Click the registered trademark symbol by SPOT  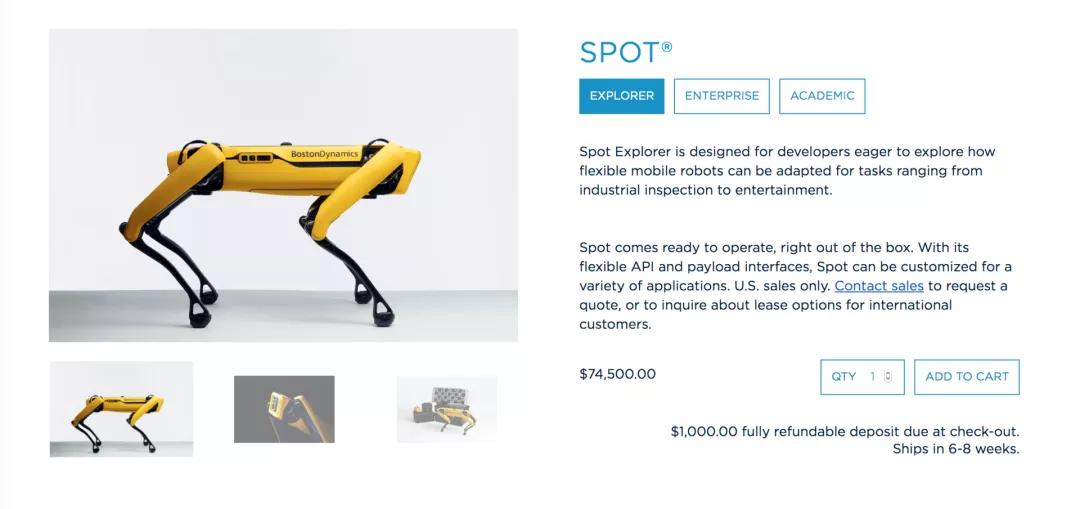[x=667, y=46]
